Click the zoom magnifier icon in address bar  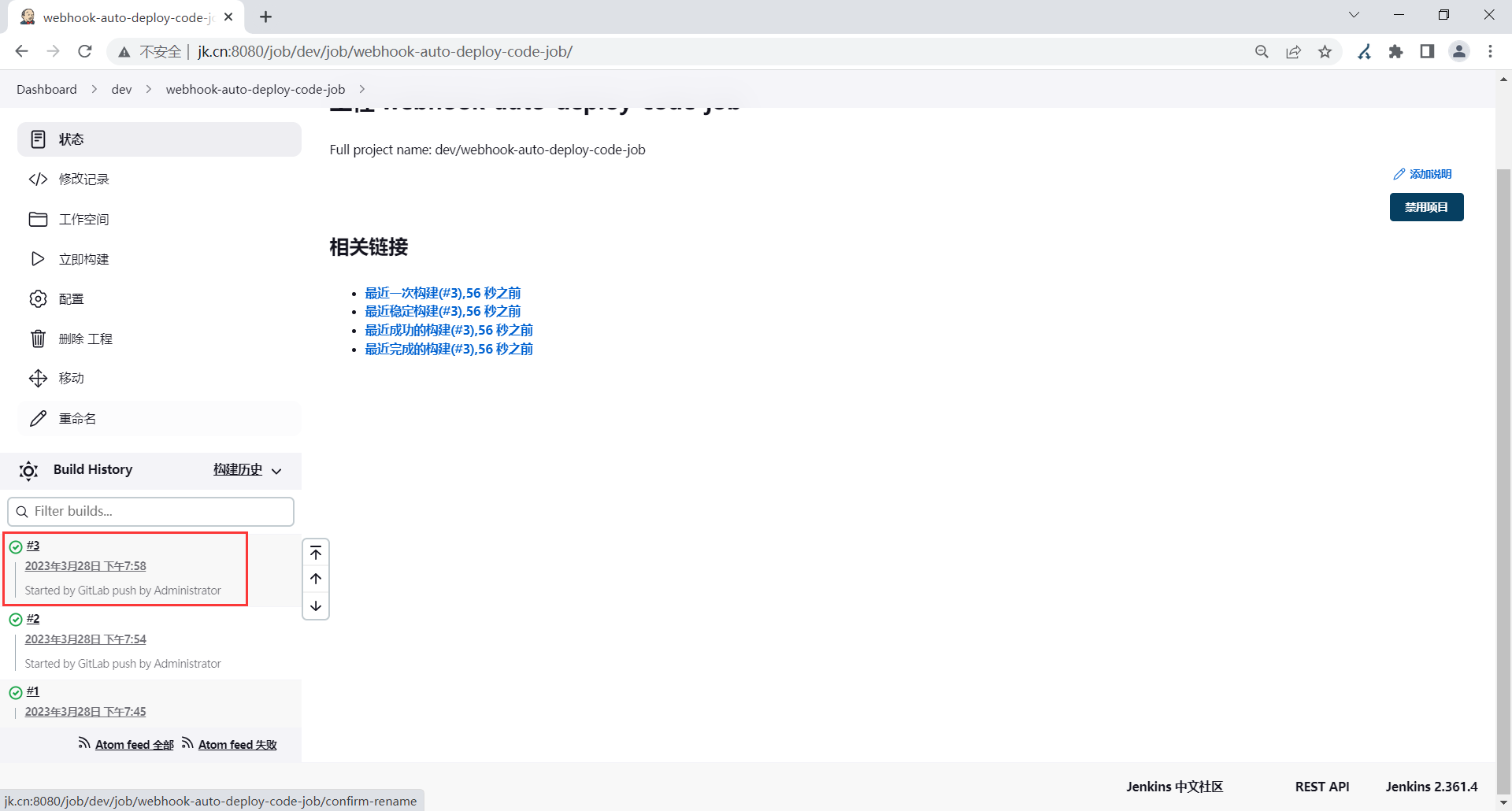tap(1262, 52)
